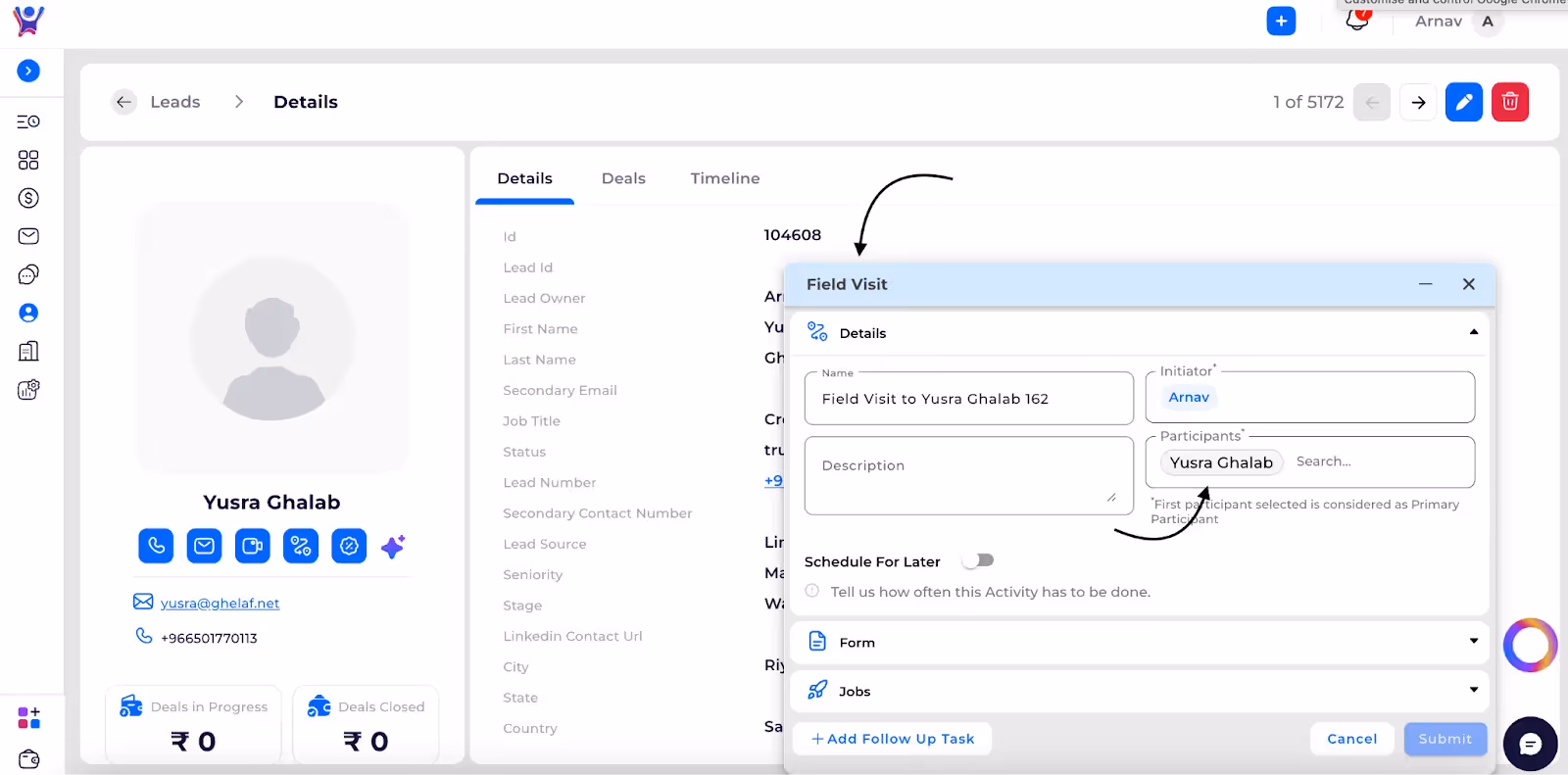Open the dollar deals icon in the sidebar

(x=28, y=198)
